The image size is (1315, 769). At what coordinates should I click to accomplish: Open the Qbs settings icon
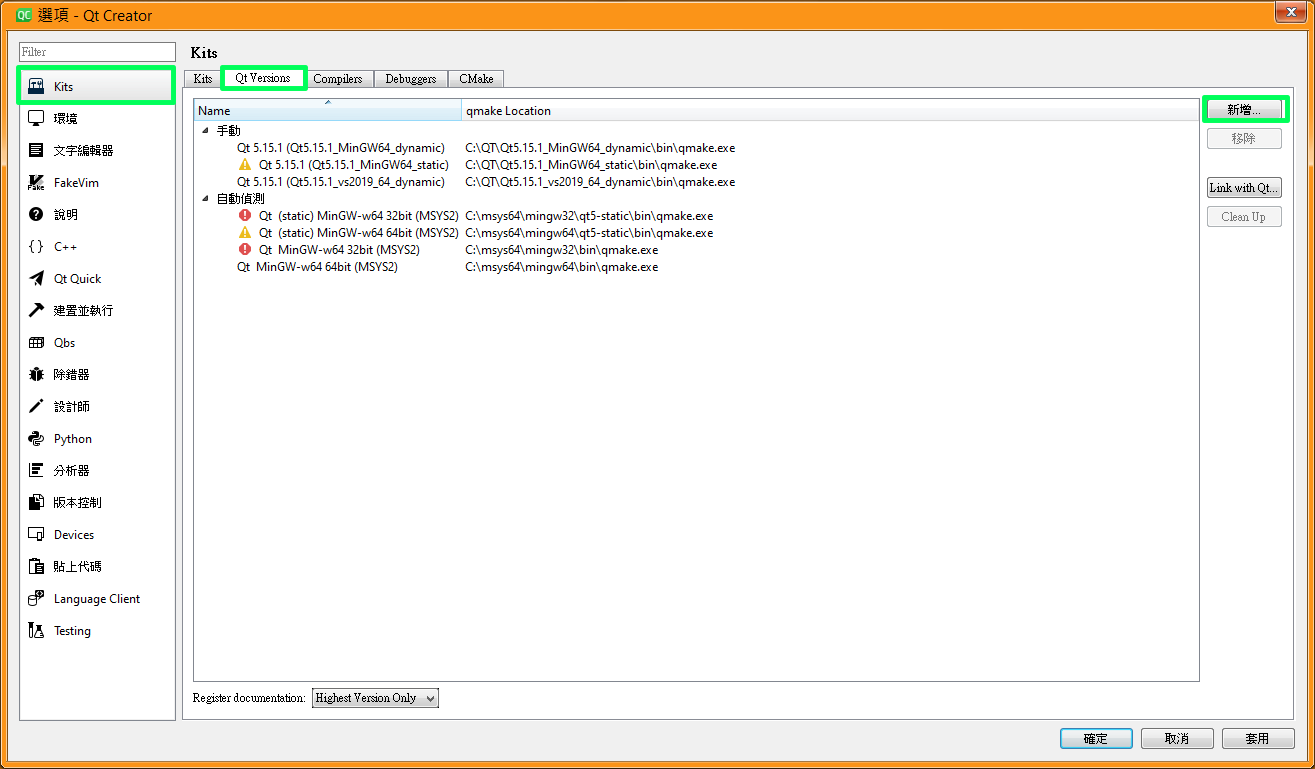coord(37,343)
